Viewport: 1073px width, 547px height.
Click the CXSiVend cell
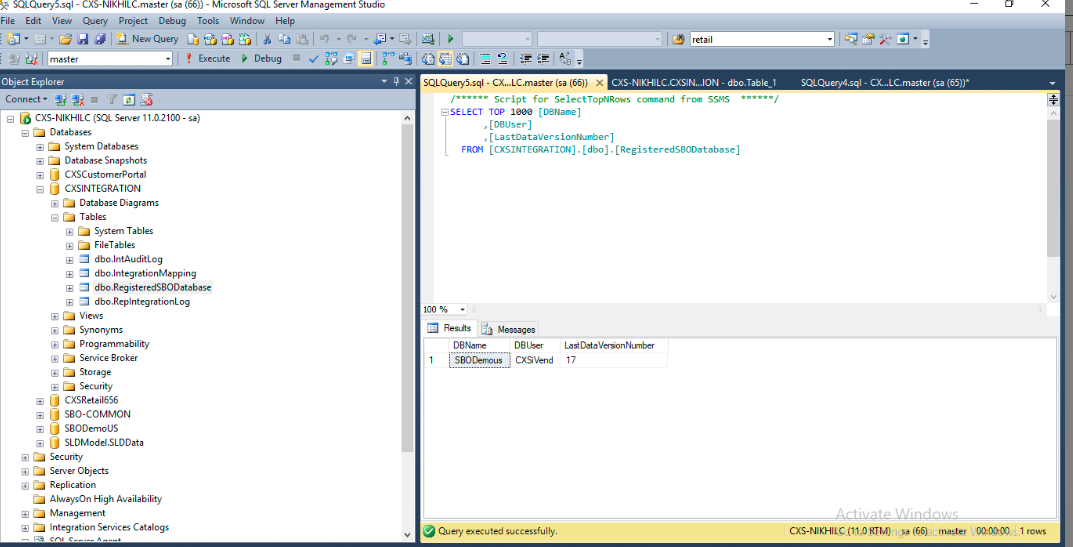click(534, 360)
